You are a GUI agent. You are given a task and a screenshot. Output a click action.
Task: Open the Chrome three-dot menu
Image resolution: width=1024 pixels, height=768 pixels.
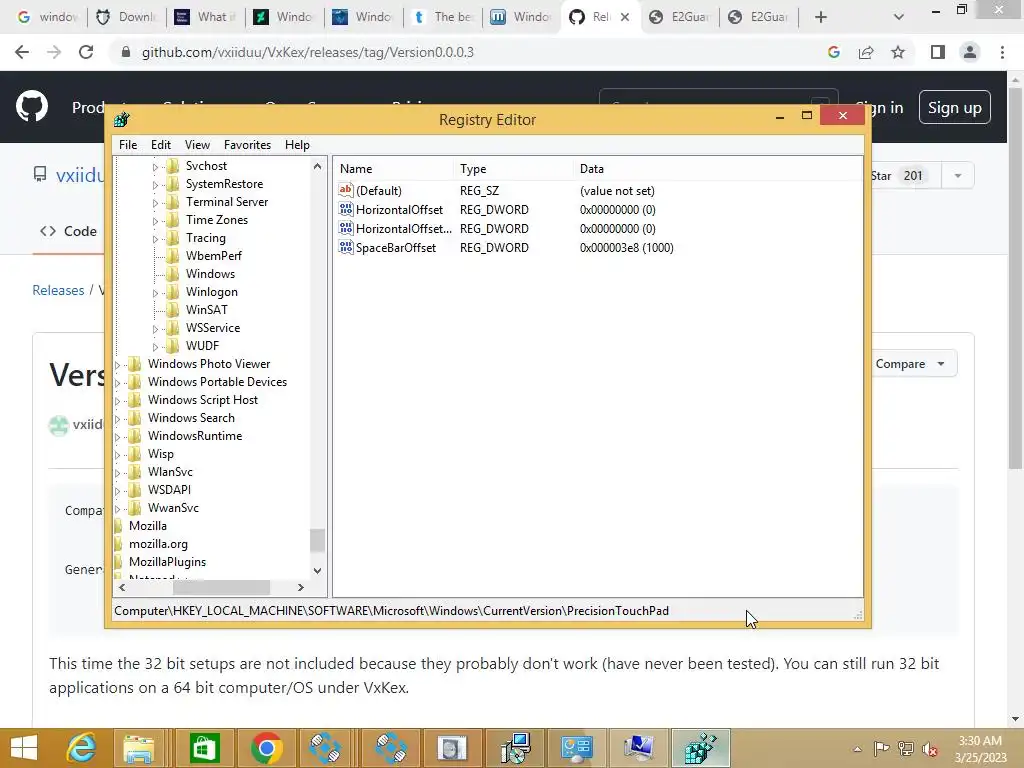(x=1002, y=52)
